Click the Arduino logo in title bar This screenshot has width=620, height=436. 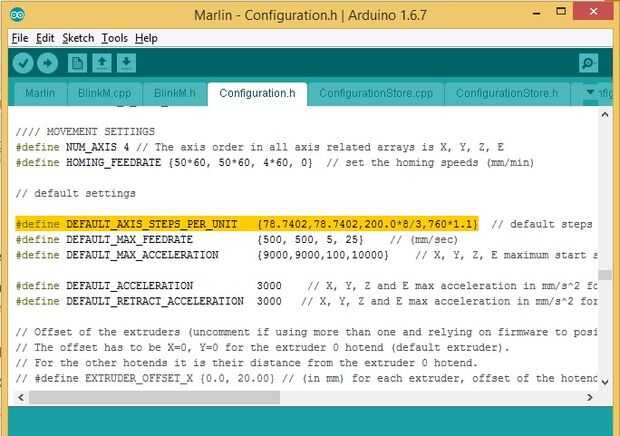[x=17, y=15]
